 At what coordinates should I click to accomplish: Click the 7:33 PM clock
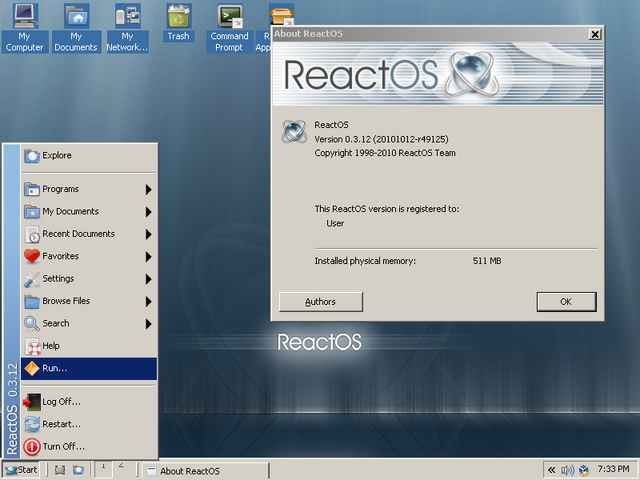613,469
